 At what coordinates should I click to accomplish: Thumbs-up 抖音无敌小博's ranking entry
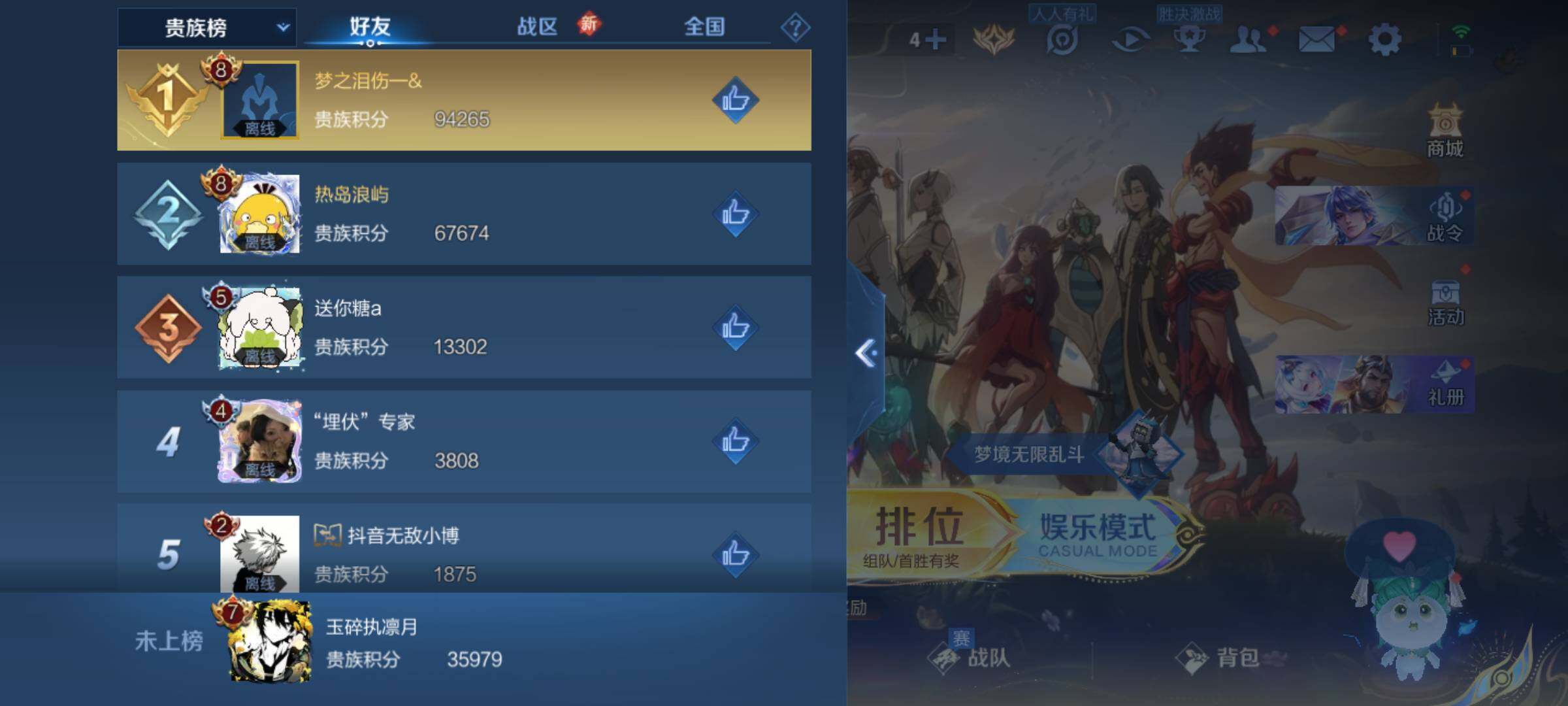pyautogui.click(x=735, y=555)
